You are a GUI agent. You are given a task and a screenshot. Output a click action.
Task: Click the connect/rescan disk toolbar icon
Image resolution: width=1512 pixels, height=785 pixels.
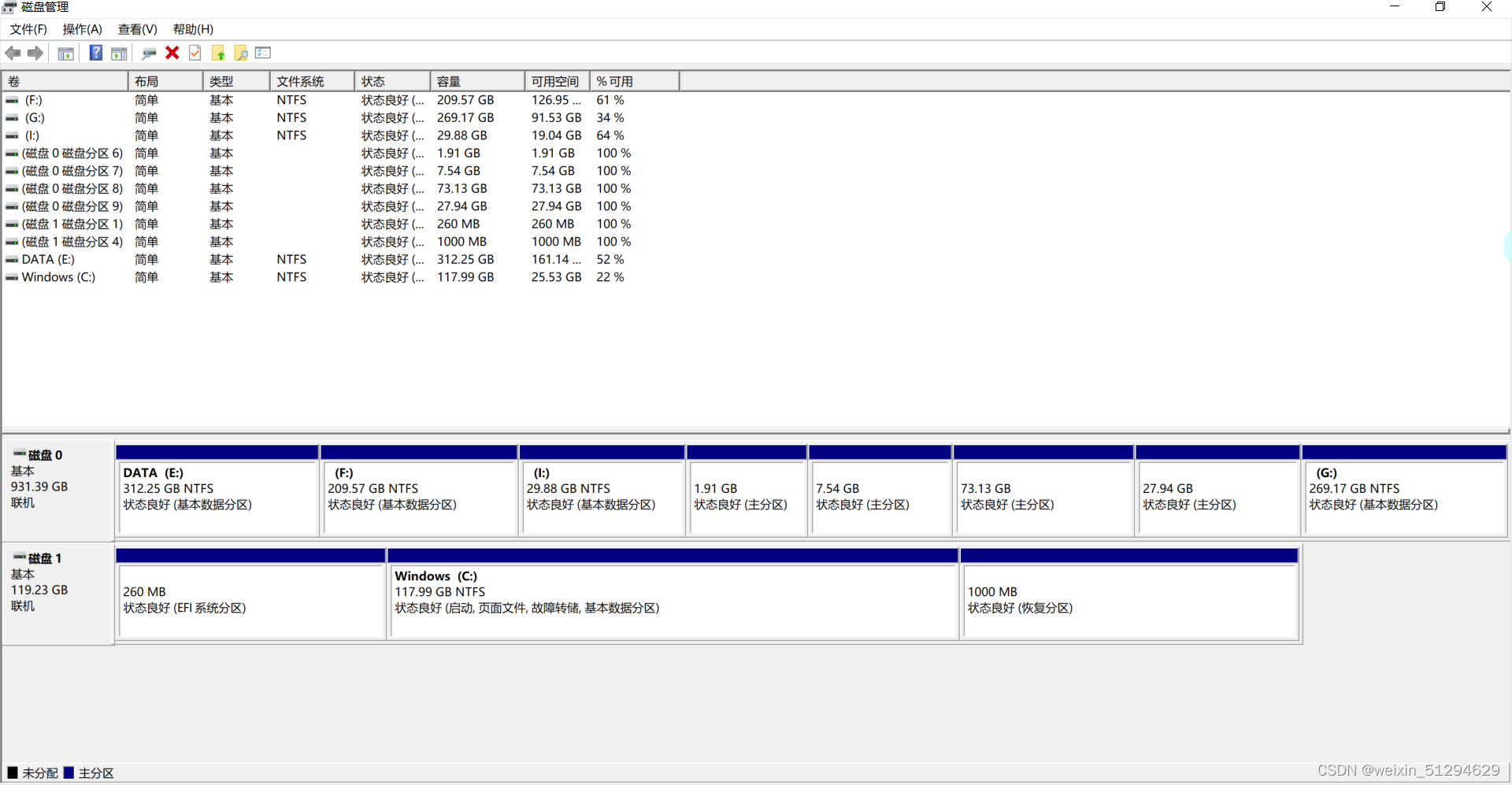coord(149,54)
